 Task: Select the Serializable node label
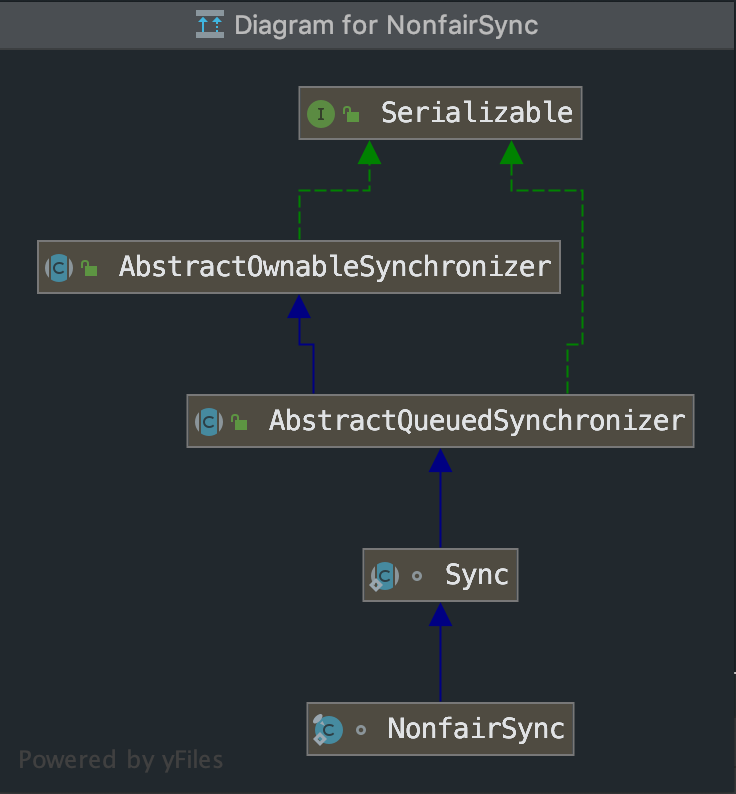pos(476,112)
